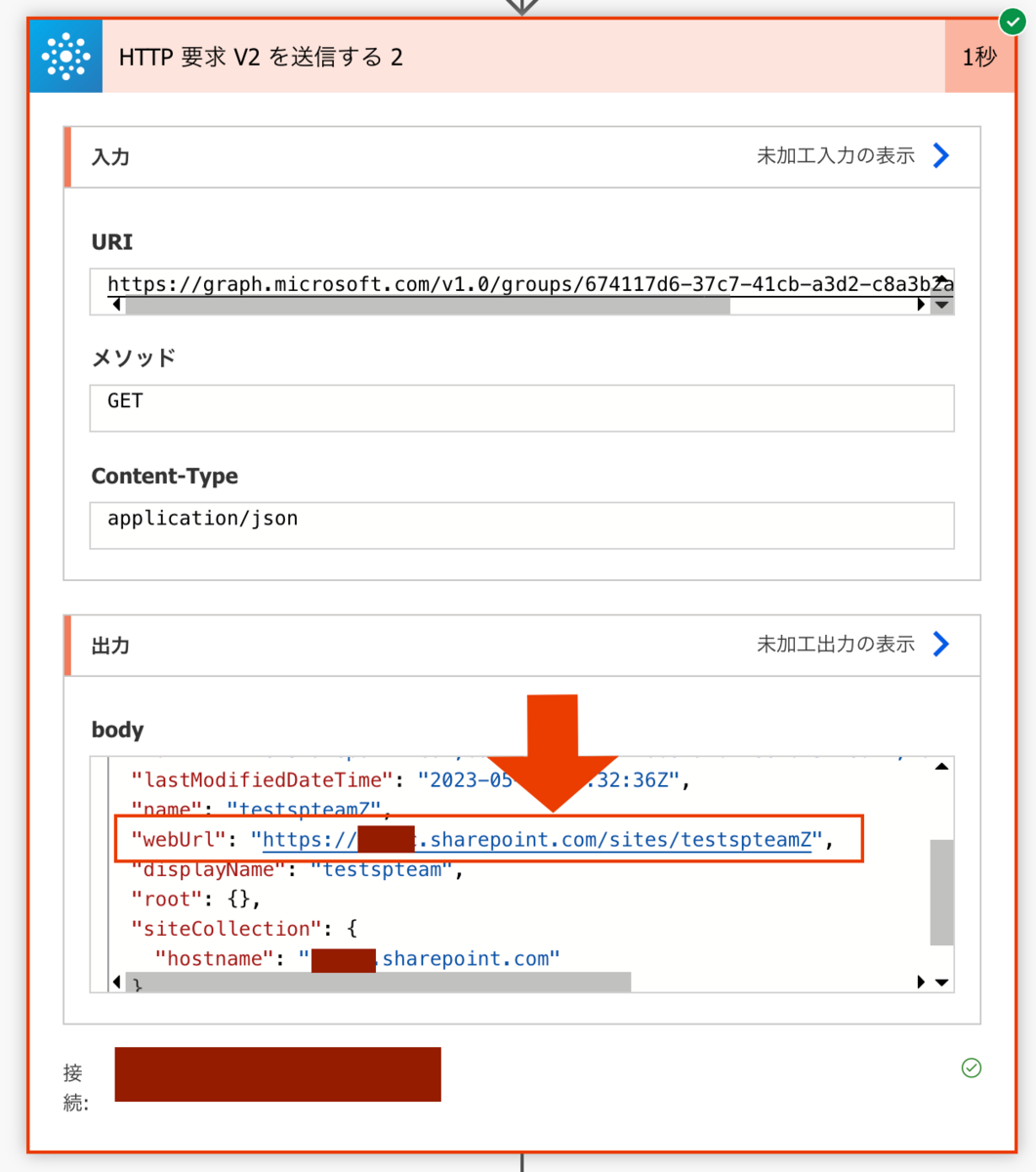Click the "siteCollection" key in body
The height and width of the screenshot is (1172, 1036).
(x=227, y=929)
